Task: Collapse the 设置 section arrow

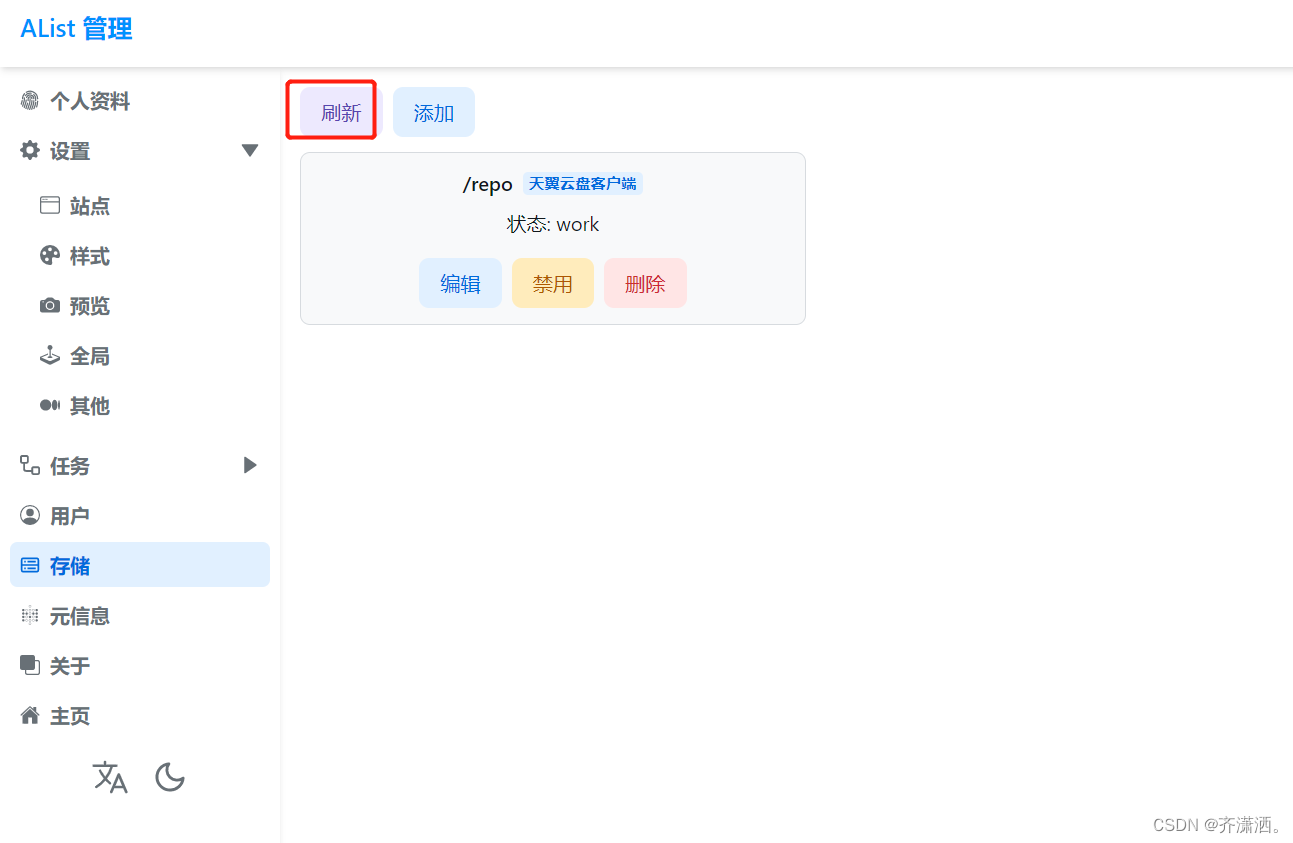Action: (250, 151)
